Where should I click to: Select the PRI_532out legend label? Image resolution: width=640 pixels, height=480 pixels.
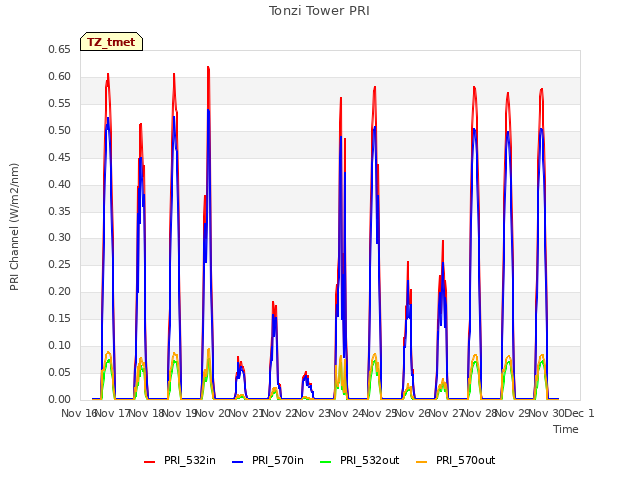pyautogui.click(x=370, y=460)
